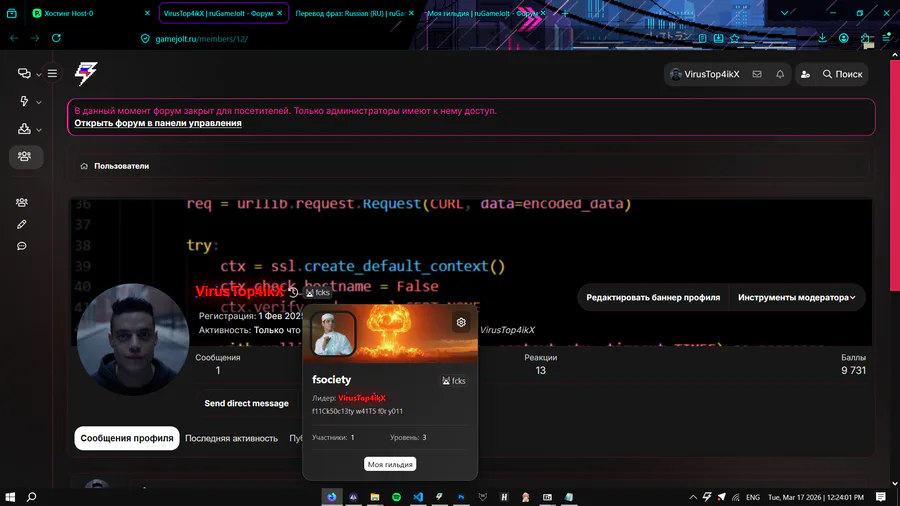Open the Поиск search button
Image resolution: width=900 pixels, height=506 pixels.
[x=842, y=74]
